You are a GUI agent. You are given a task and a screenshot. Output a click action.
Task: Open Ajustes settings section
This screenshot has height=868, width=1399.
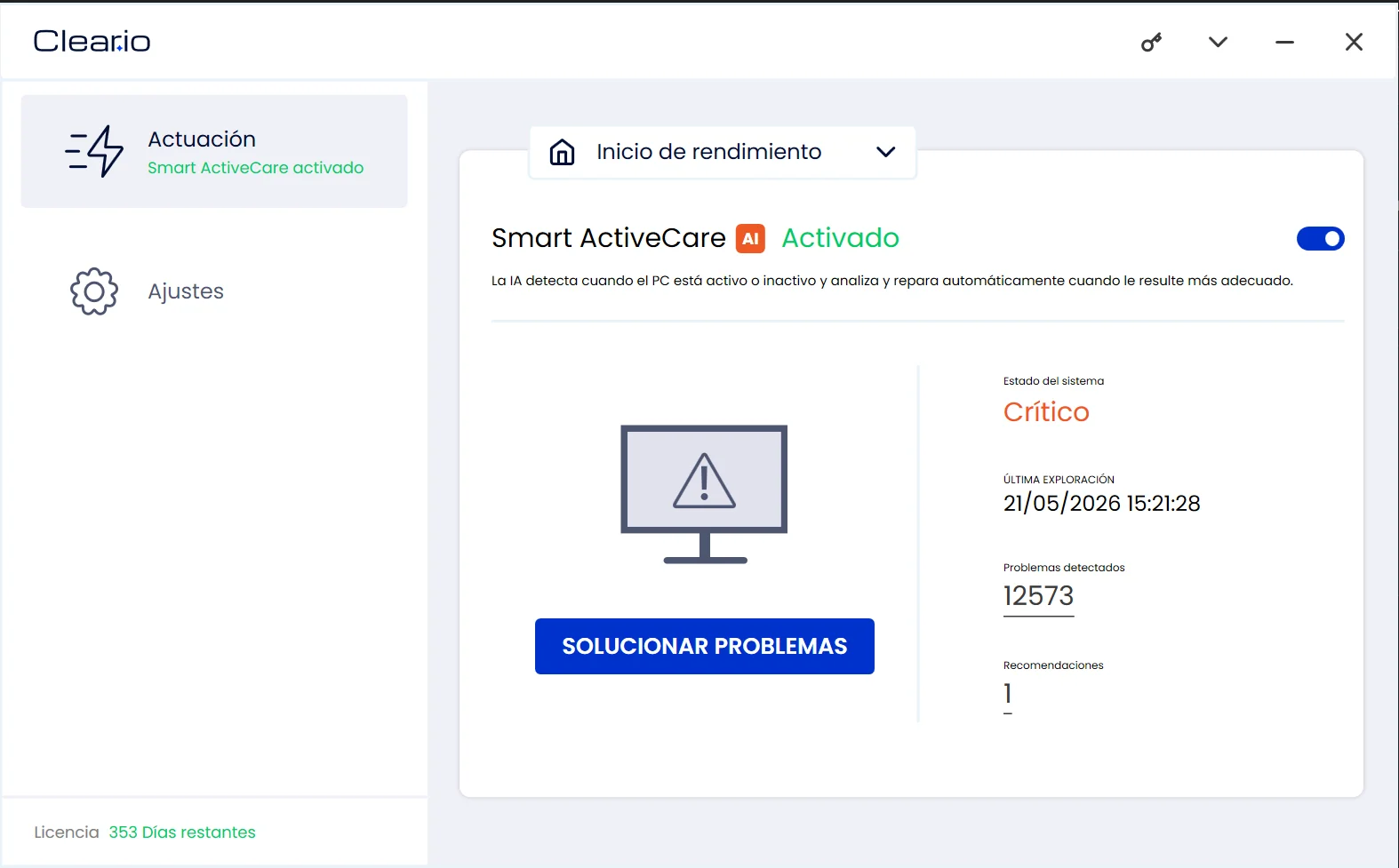pos(214,291)
